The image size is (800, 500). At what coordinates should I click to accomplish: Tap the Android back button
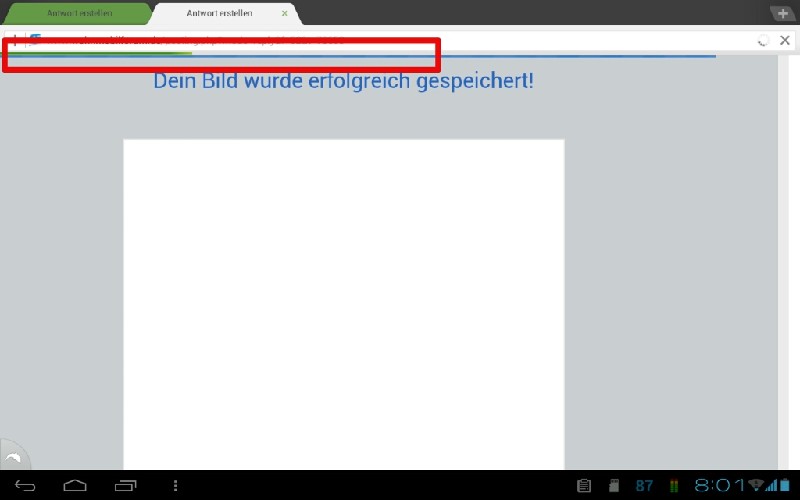[25, 486]
